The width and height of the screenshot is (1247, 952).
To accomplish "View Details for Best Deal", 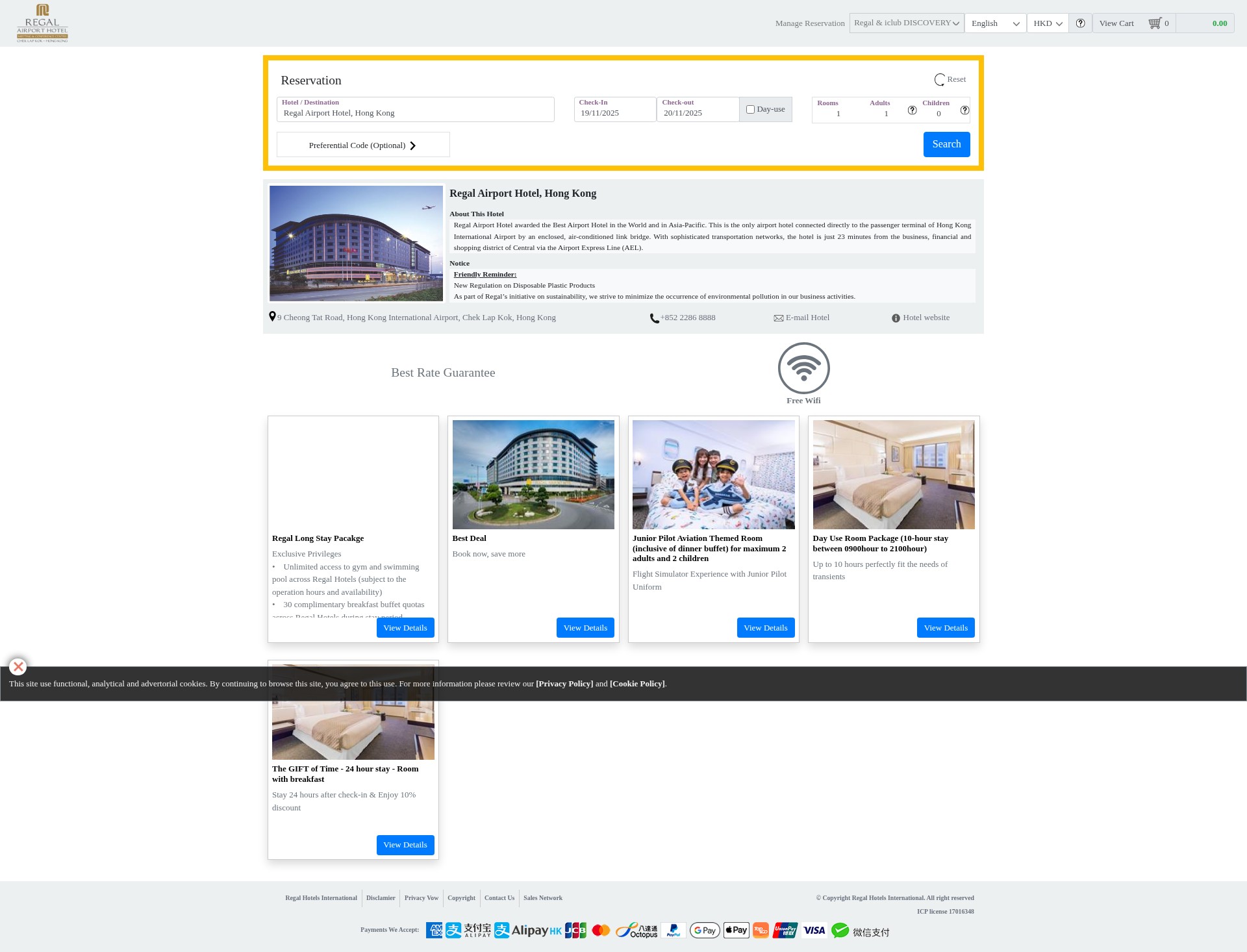I will pyautogui.click(x=585, y=628).
